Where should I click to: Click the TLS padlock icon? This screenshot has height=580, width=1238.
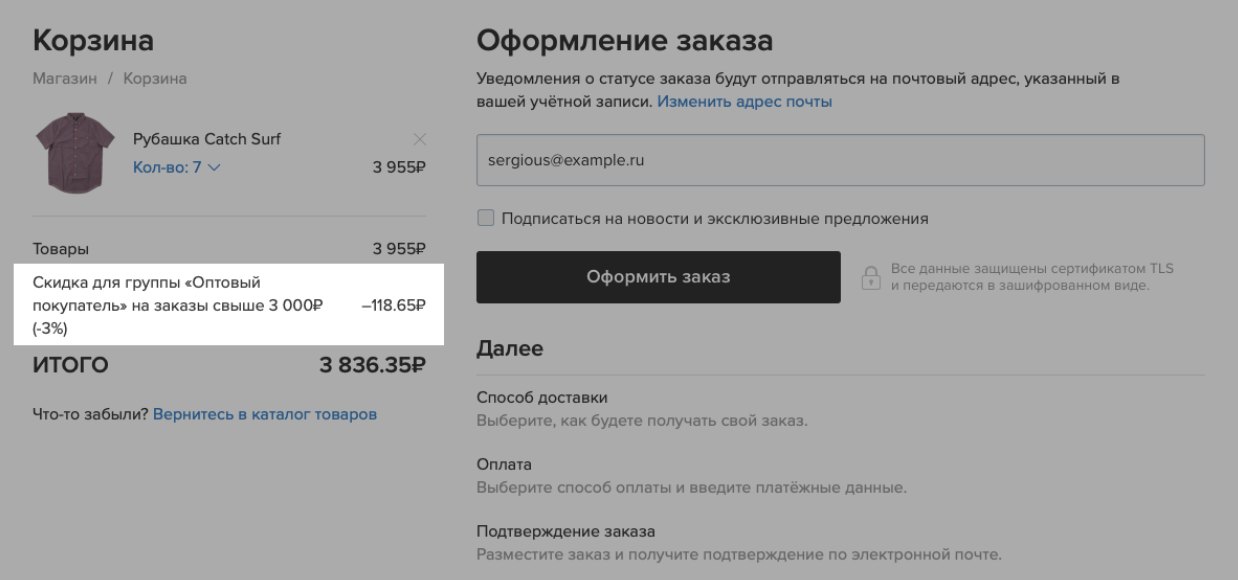click(x=871, y=278)
